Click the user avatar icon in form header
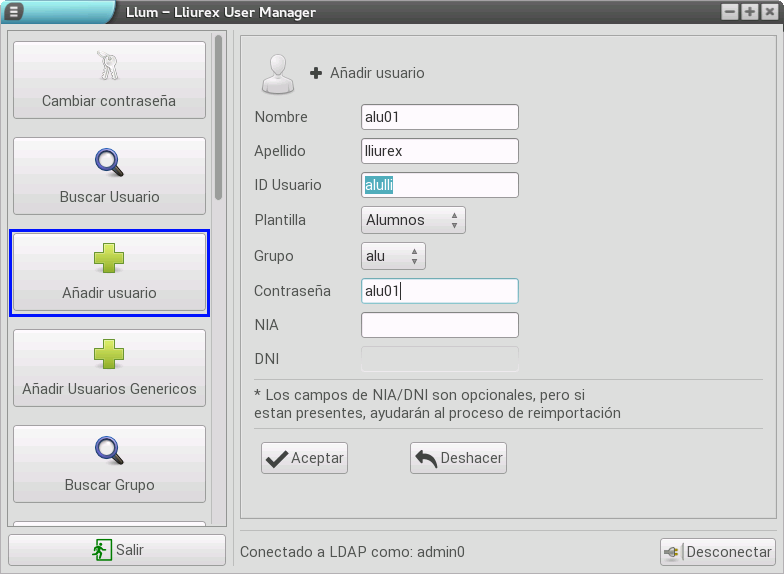 point(276,73)
